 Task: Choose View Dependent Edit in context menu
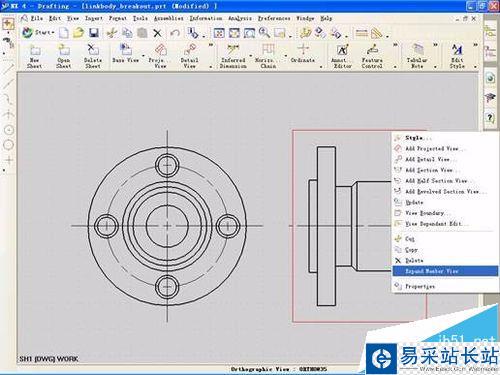445,223
